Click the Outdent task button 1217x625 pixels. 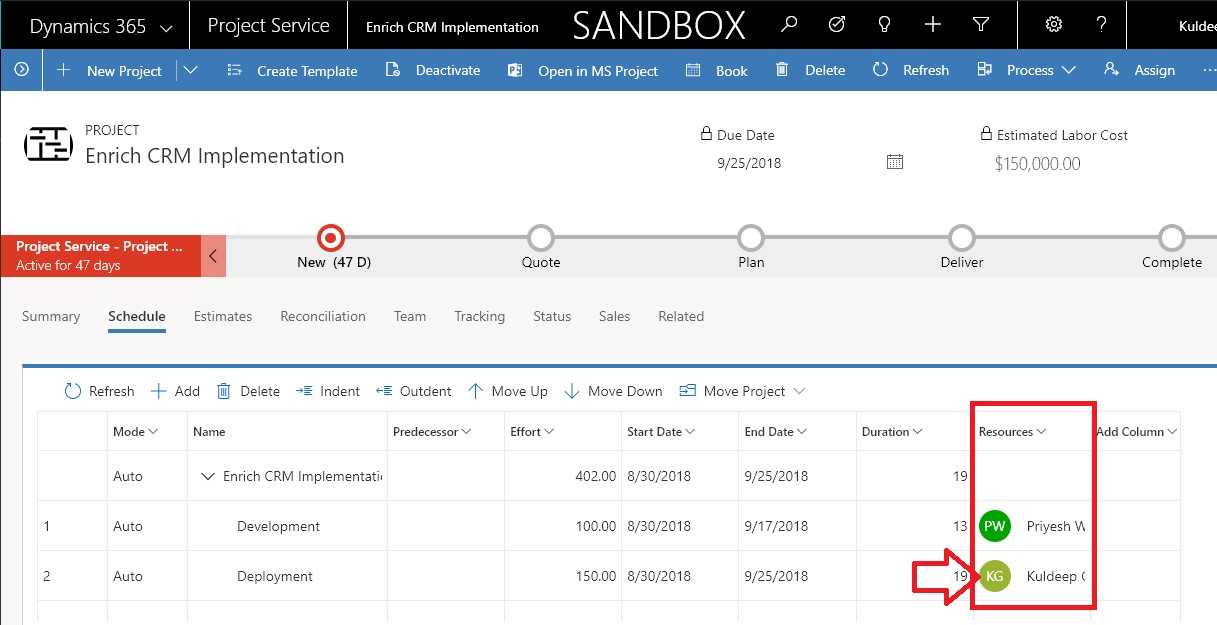click(414, 391)
